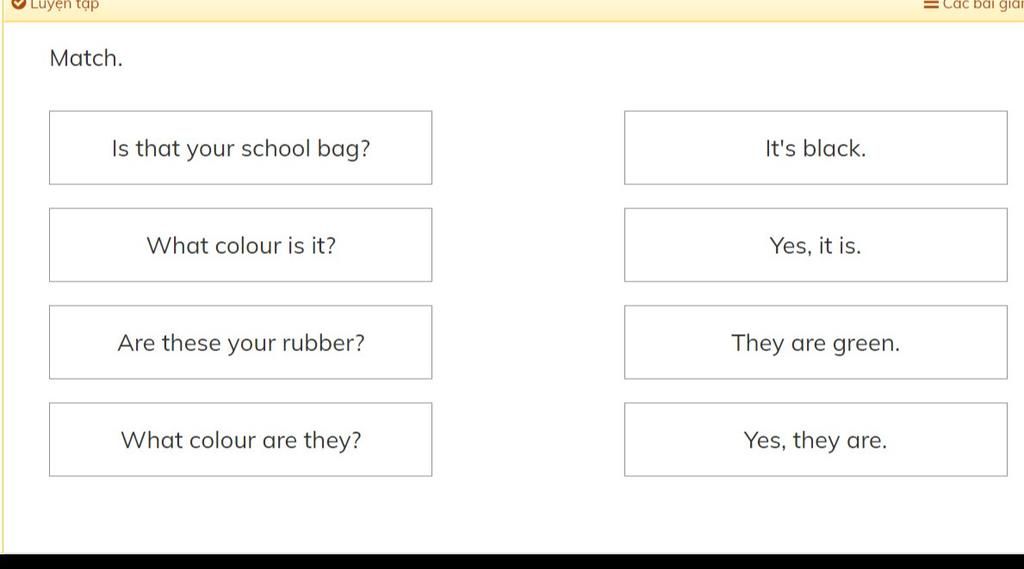The height and width of the screenshot is (569, 1024).
Task: Click the Luyện tập checkmark icon
Action: (x=18, y=5)
